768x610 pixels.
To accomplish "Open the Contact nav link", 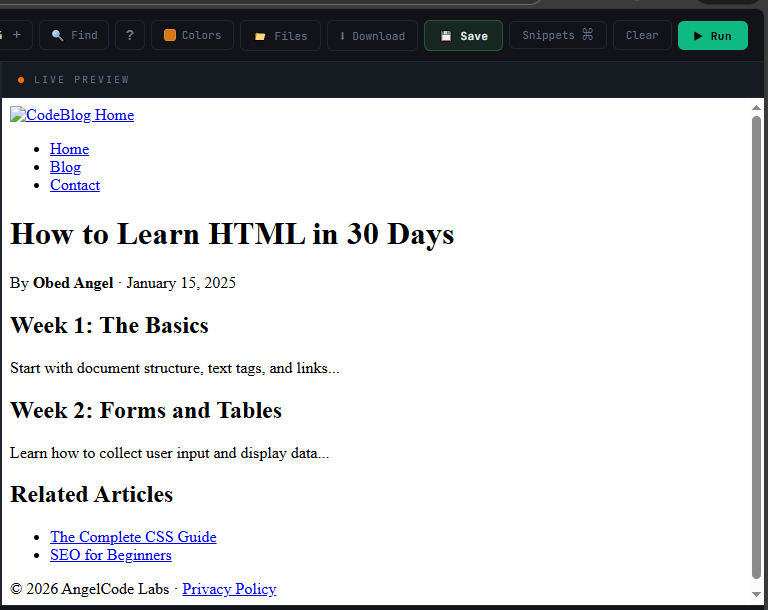I will pos(75,185).
